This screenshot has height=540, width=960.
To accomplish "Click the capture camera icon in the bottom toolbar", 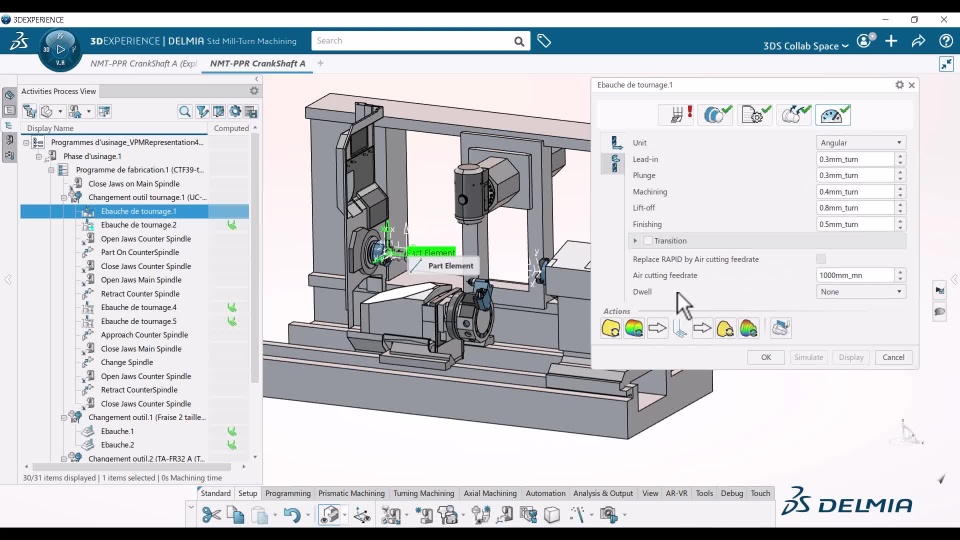I will click(608, 515).
